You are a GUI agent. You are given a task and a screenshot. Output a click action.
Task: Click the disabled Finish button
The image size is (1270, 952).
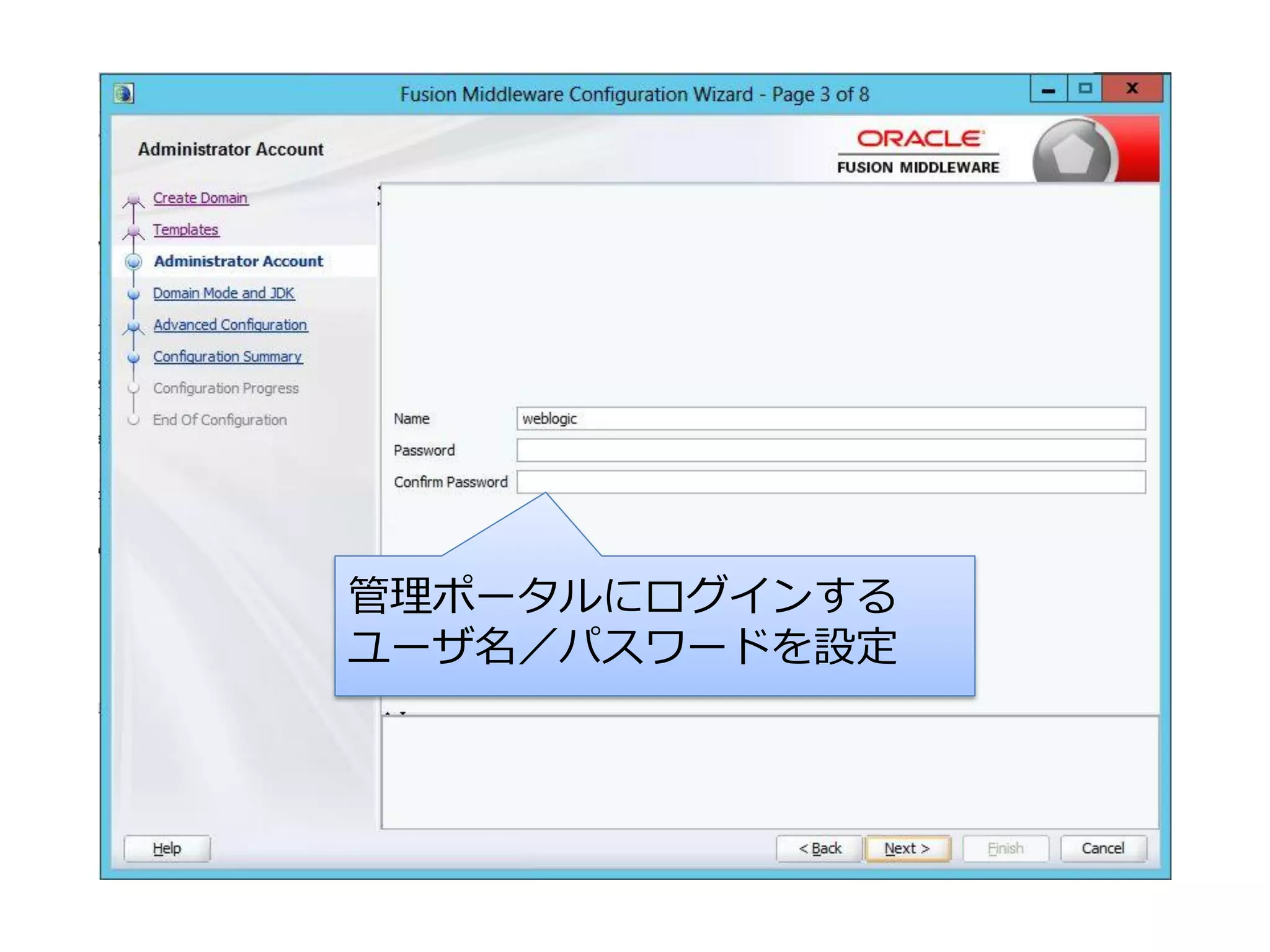[x=1005, y=848]
